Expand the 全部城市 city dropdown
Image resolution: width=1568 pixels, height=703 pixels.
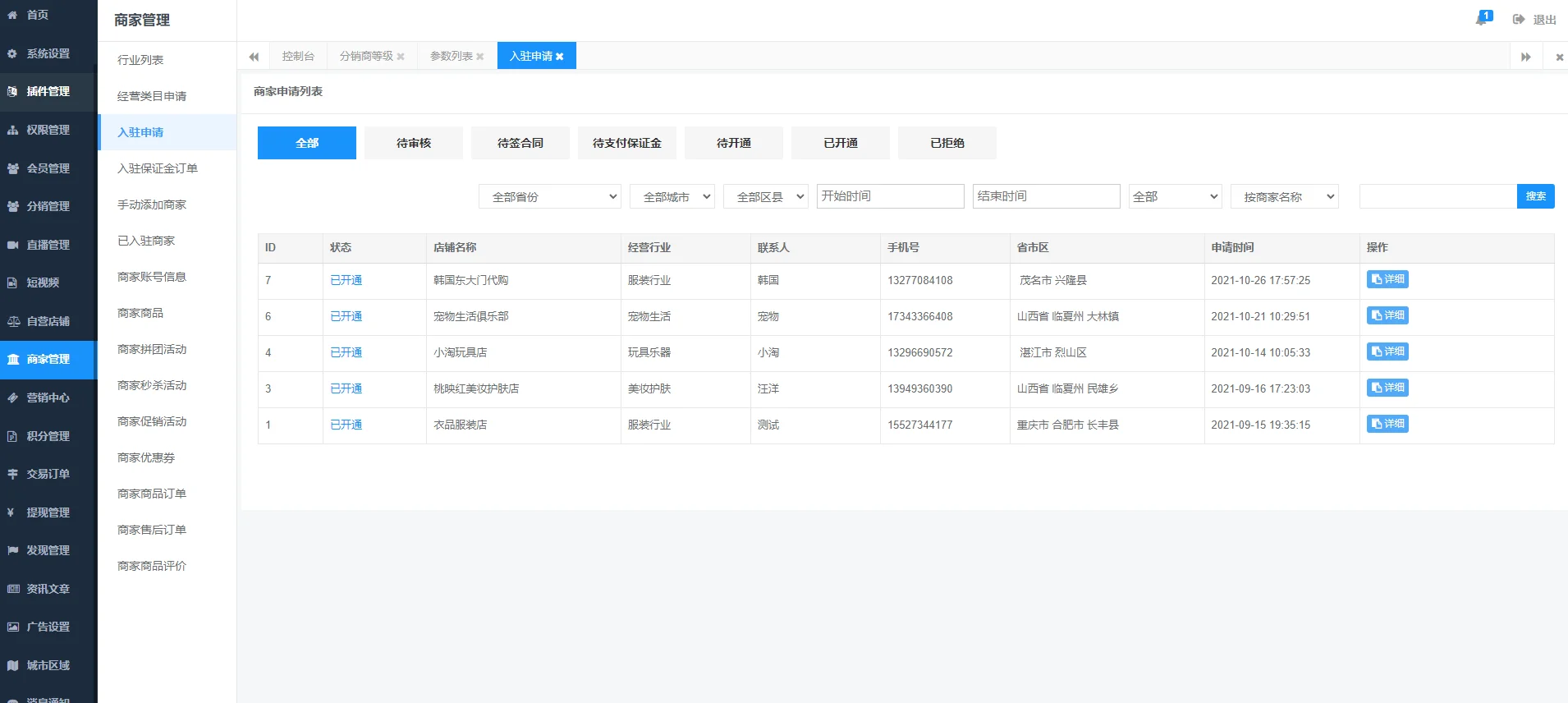tap(672, 197)
